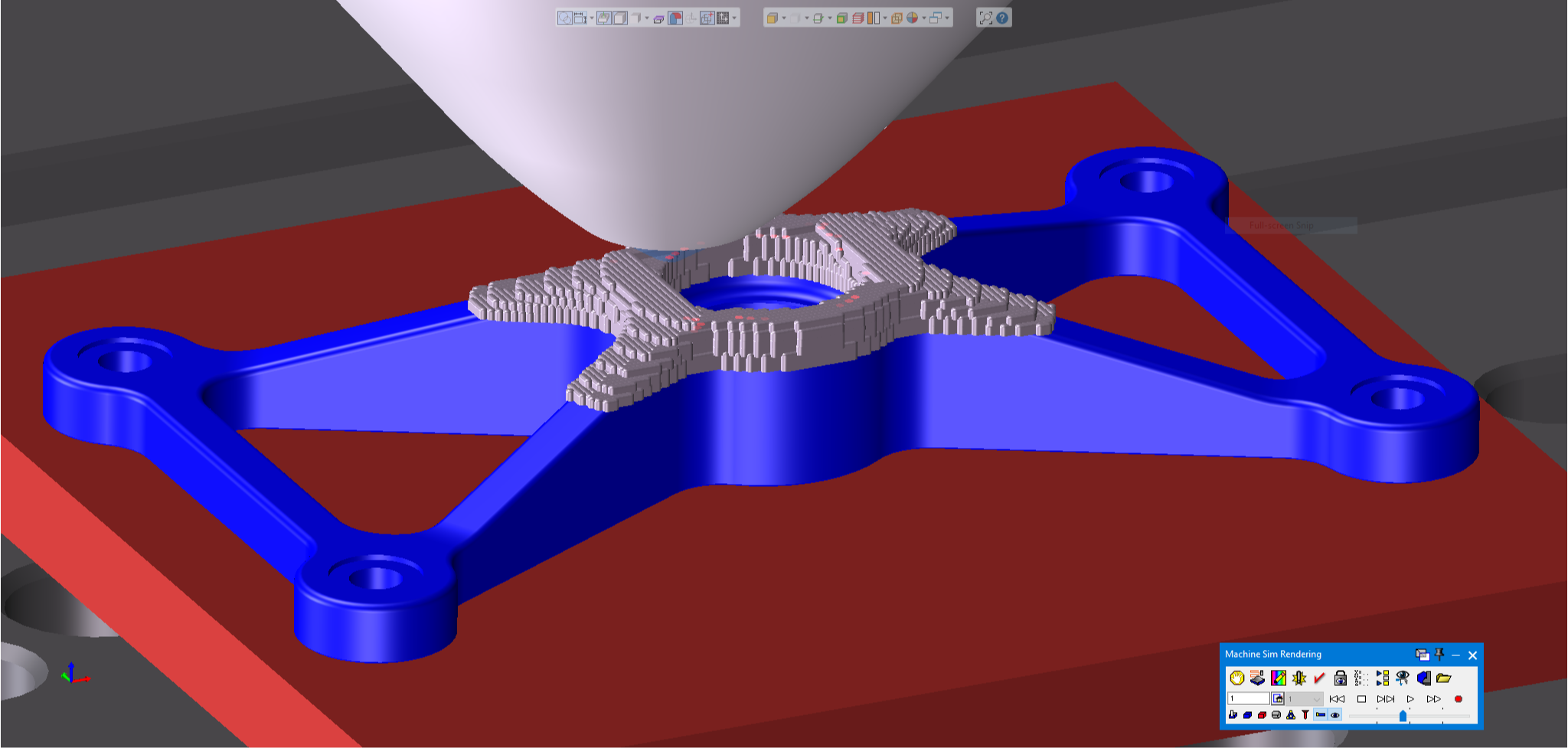Click the sketch plane icon with green line
The height and width of the screenshot is (748, 1568).
point(604,18)
